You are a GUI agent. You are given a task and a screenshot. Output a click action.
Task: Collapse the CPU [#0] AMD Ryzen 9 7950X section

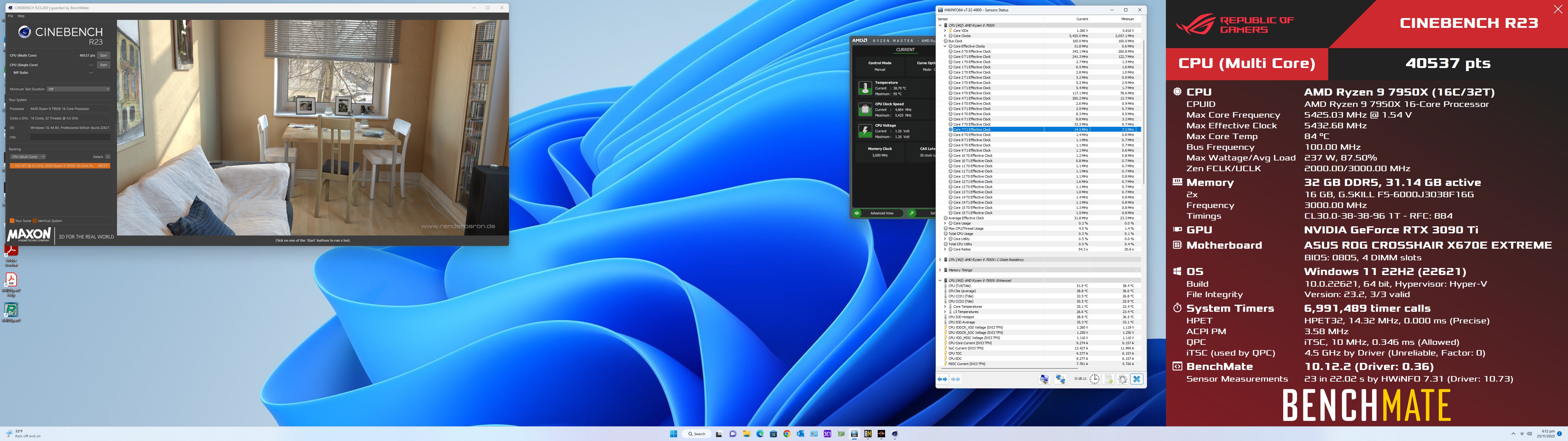coord(940,26)
